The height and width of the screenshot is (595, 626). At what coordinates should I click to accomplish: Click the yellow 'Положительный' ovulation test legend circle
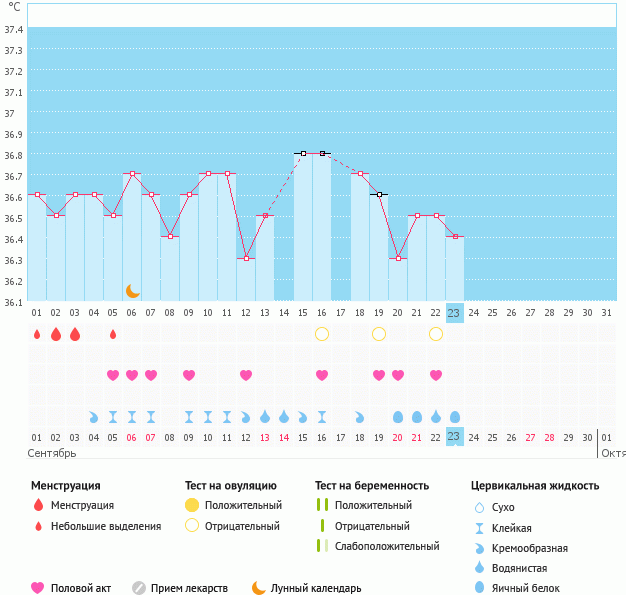tap(192, 505)
